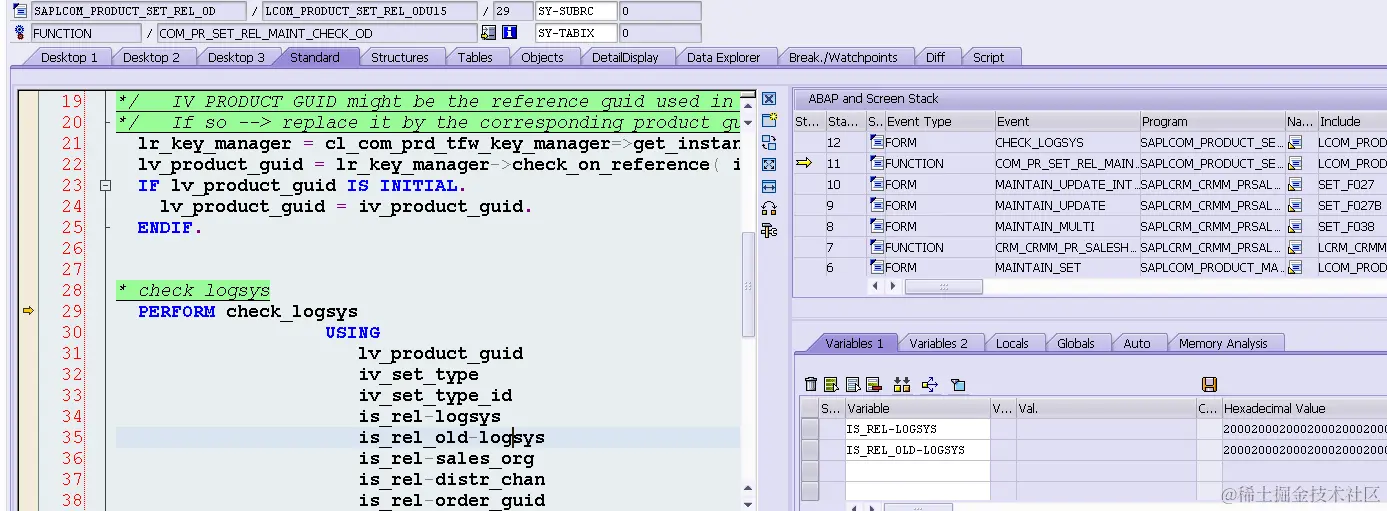Click the new tool icon beside the stack panel
The height and width of the screenshot is (511, 1387).
(769, 120)
